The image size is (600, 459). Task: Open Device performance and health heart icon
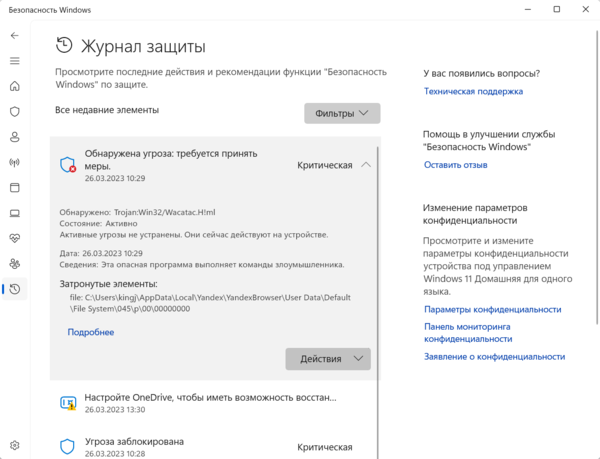pyautogui.click(x=15, y=238)
